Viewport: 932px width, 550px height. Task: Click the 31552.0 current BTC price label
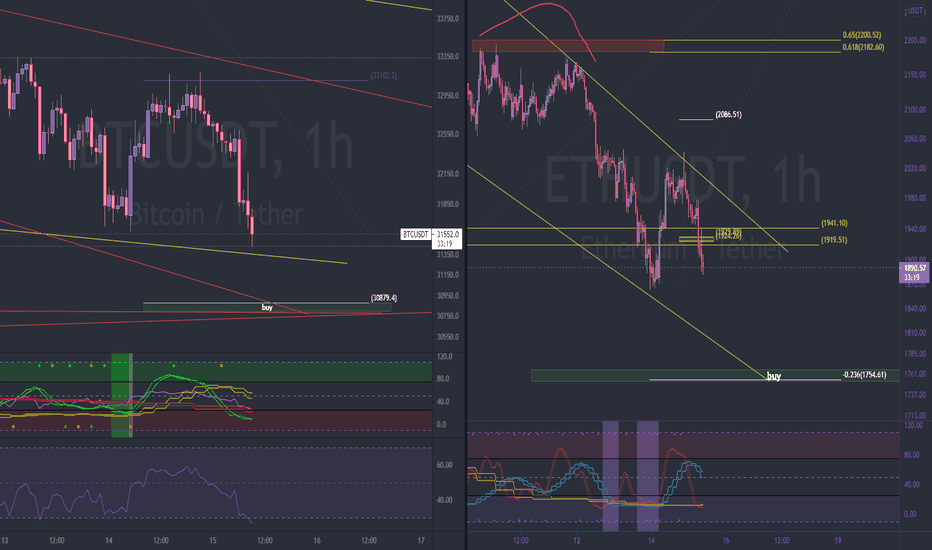(447, 234)
